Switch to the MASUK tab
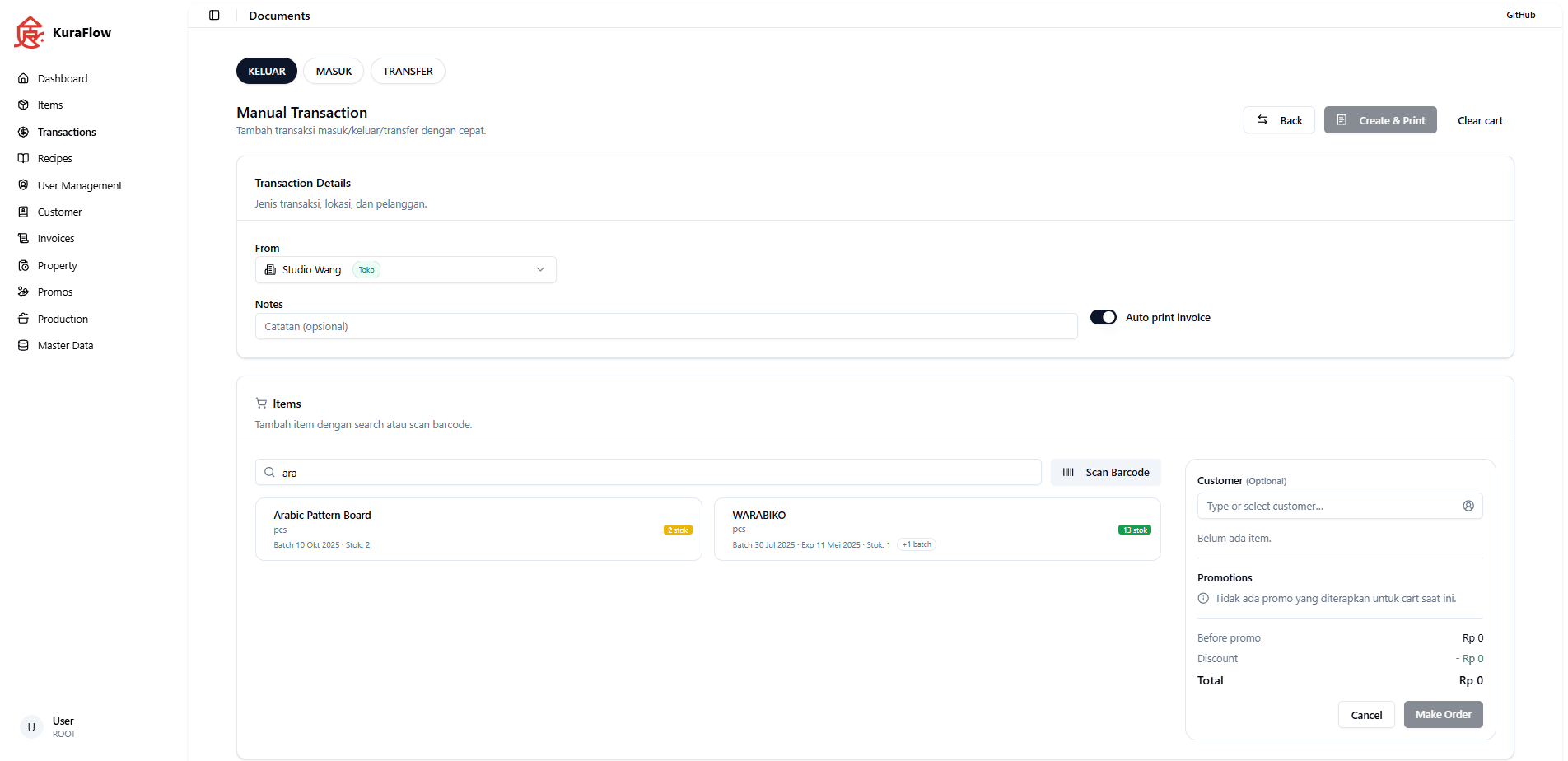1568x761 pixels. 334,71
